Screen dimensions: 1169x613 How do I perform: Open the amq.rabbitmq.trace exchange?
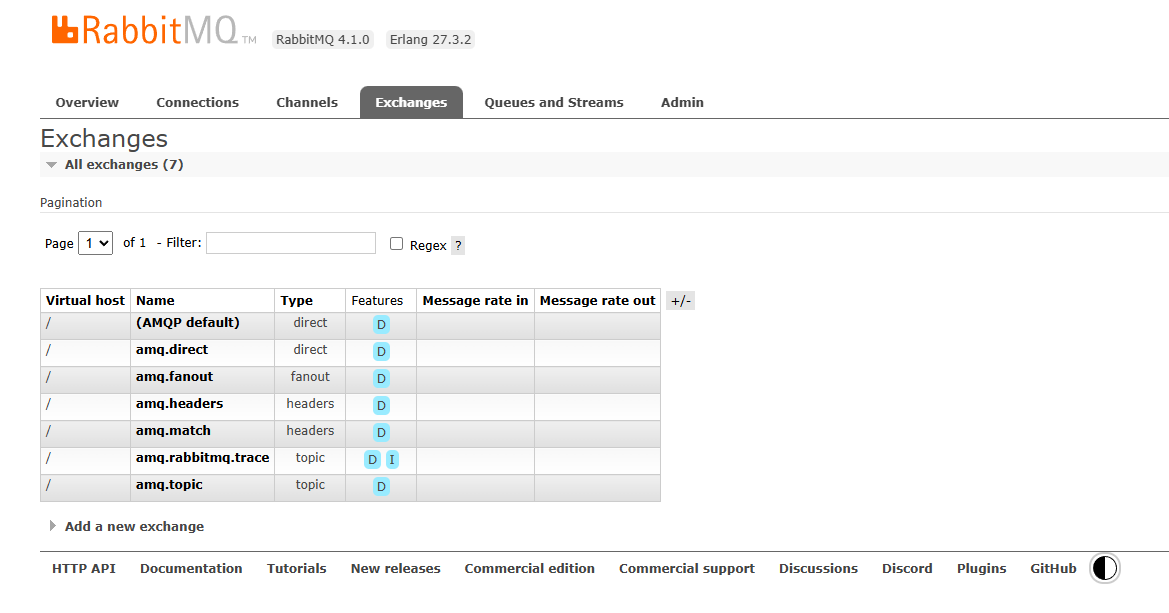[203, 457]
